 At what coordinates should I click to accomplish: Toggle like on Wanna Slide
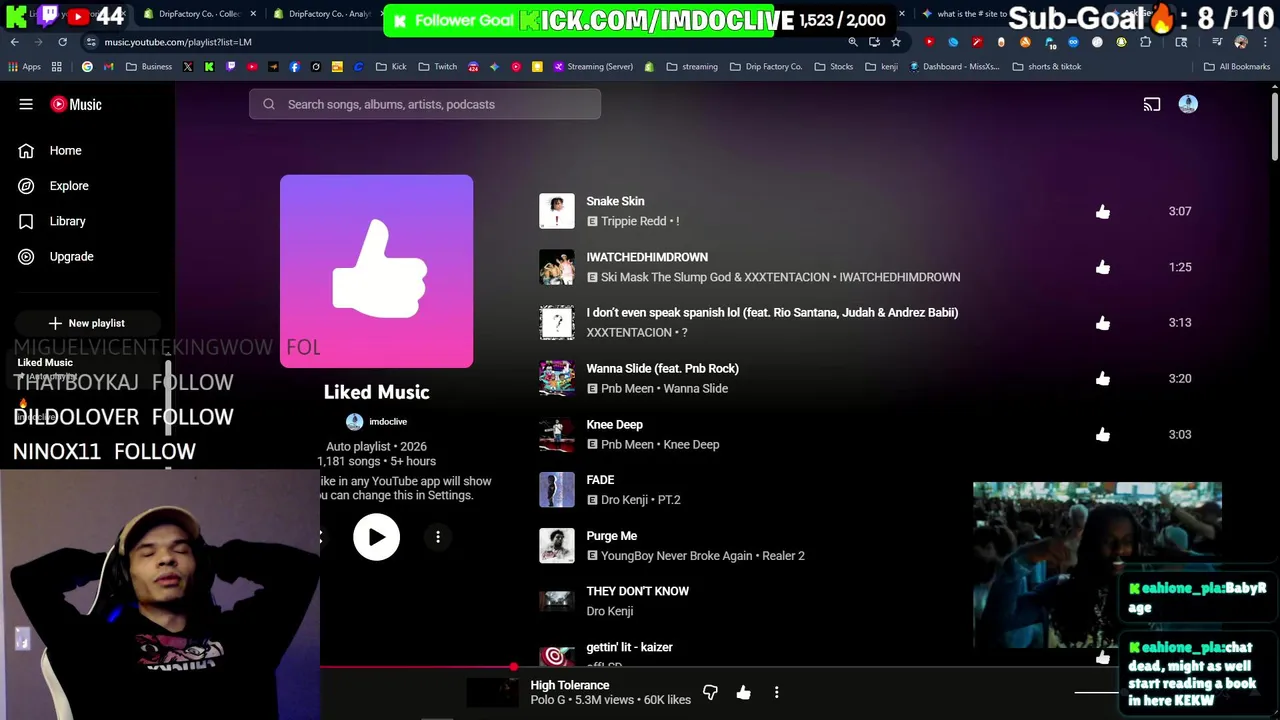click(1102, 378)
